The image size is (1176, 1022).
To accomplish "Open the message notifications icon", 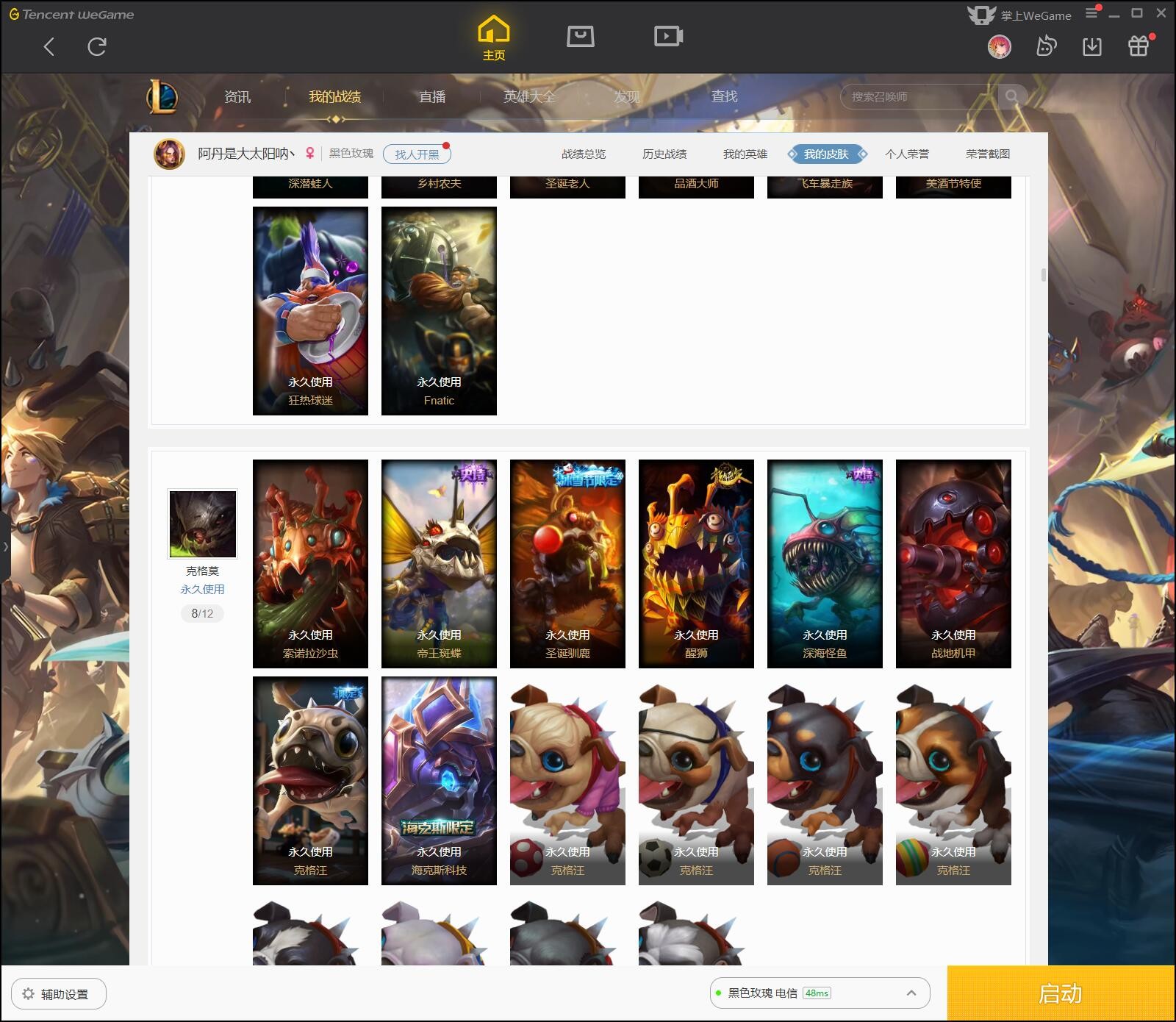I will [x=1046, y=46].
